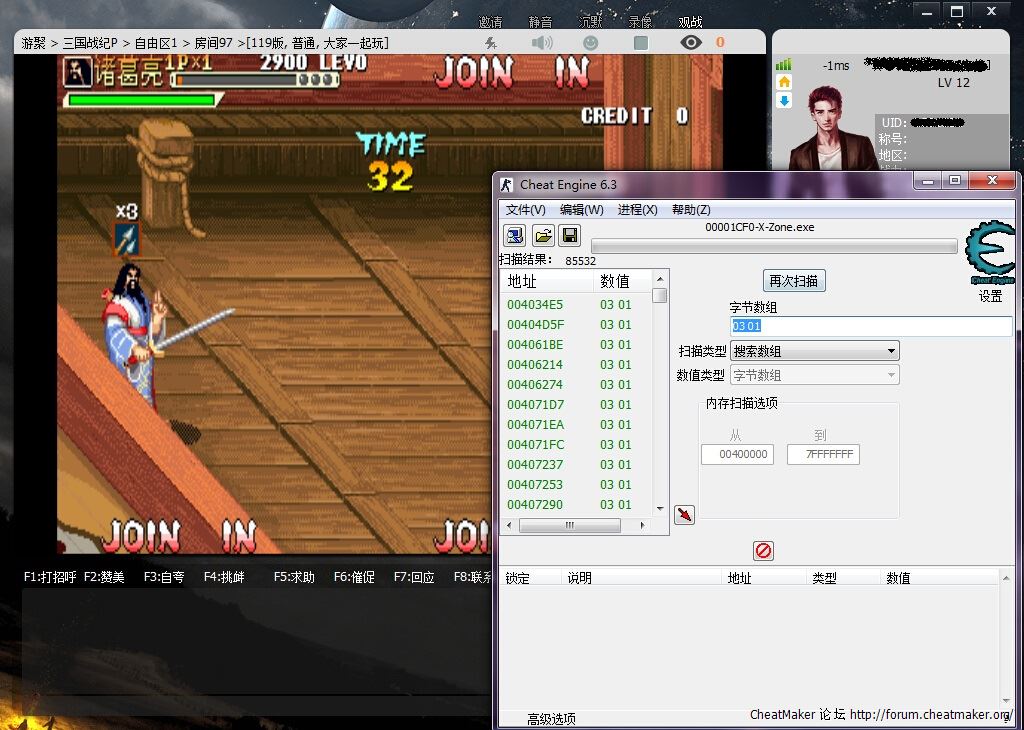This screenshot has height=730, width=1024.
Task: Click the 字节数组 value input field
Action: (870, 327)
